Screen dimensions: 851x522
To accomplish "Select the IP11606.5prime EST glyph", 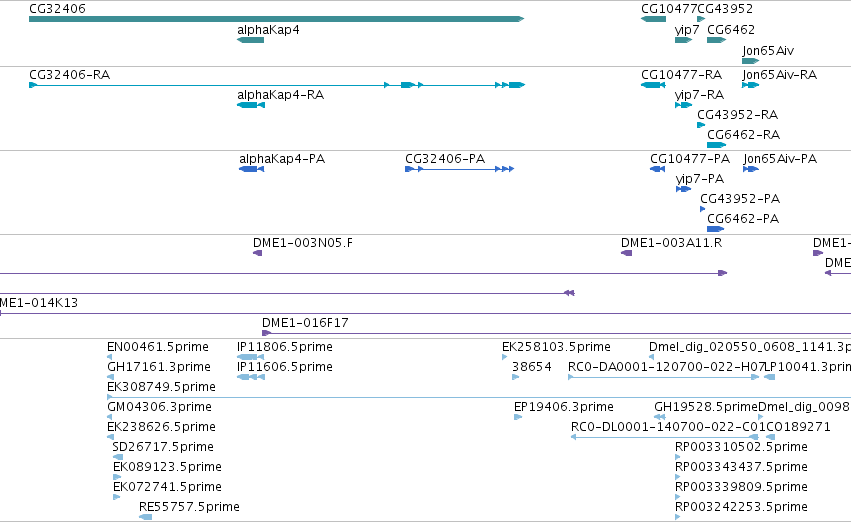I will [x=251, y=377].
